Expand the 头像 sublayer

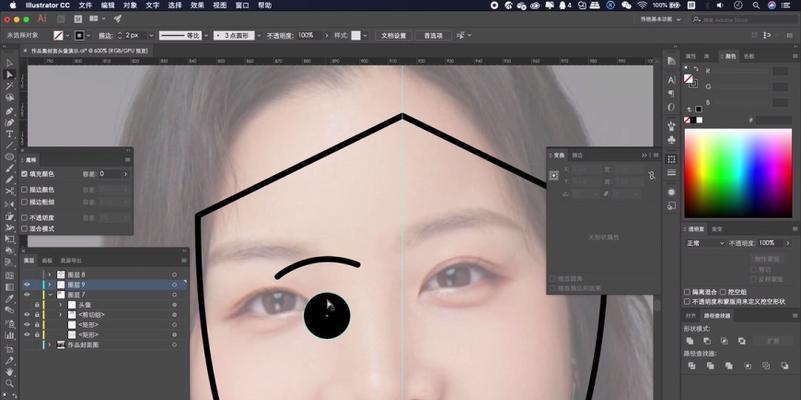click(60, 304)
